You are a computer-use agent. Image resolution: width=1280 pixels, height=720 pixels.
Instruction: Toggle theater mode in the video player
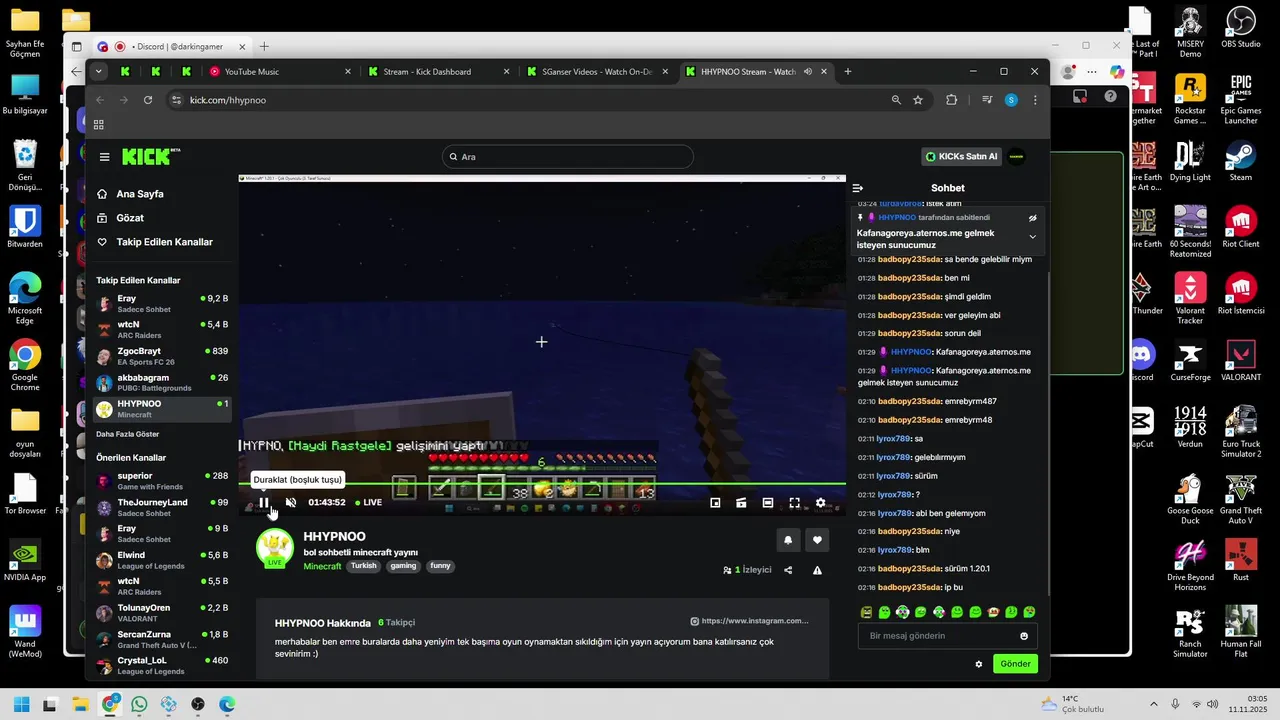(768, 503)
